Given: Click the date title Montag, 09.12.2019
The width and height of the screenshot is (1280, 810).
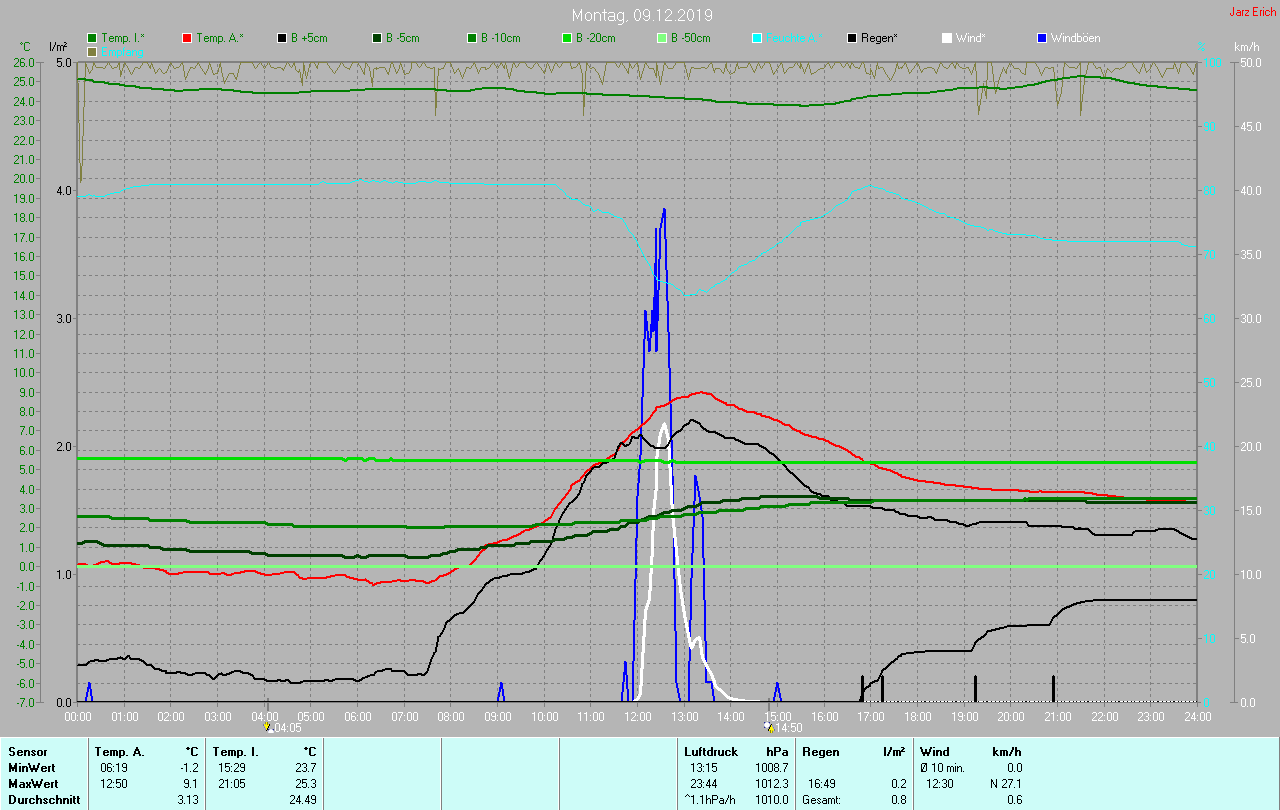Looking at the screenshot, I should (642, 15).
